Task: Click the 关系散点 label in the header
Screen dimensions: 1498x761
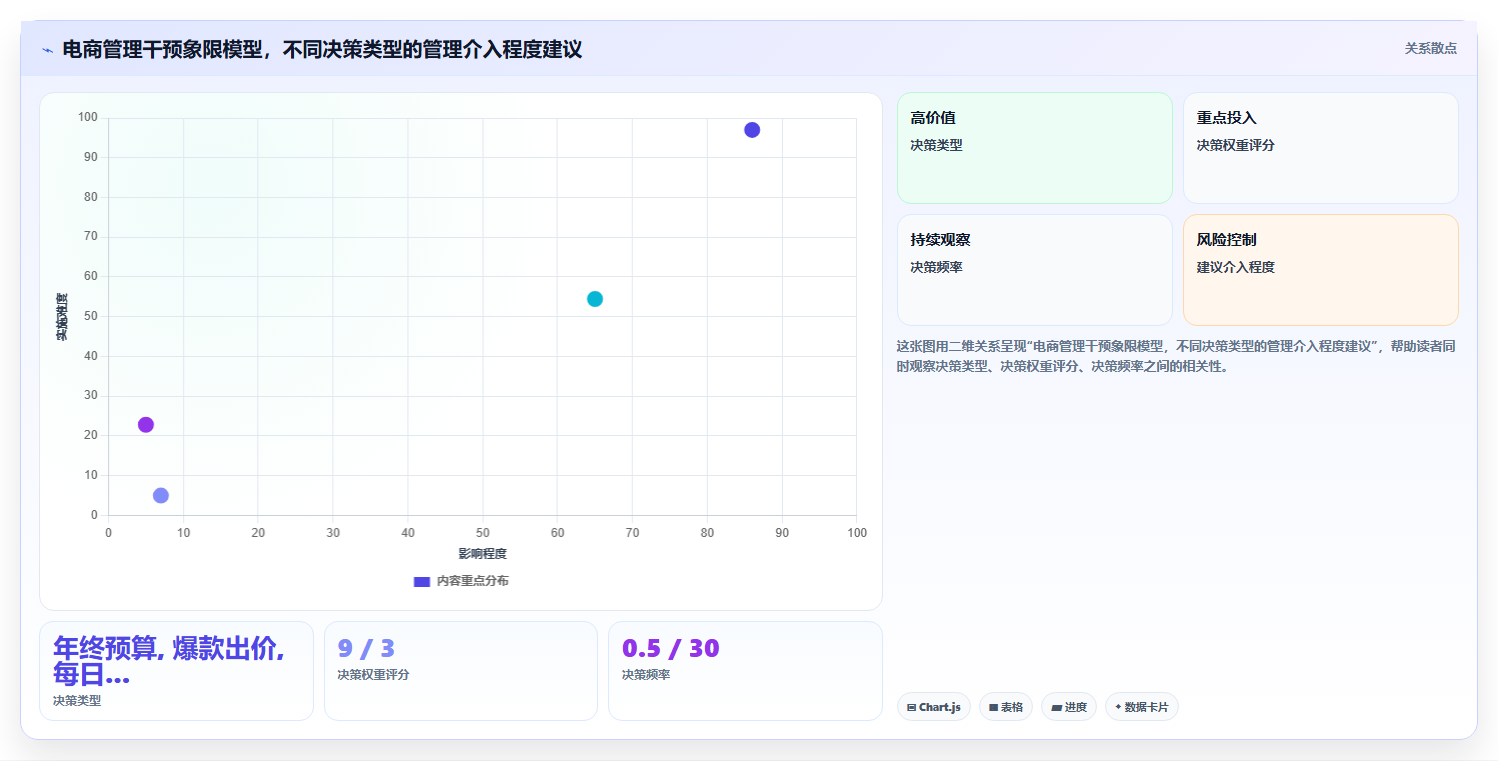Action: pos(1431,48)
